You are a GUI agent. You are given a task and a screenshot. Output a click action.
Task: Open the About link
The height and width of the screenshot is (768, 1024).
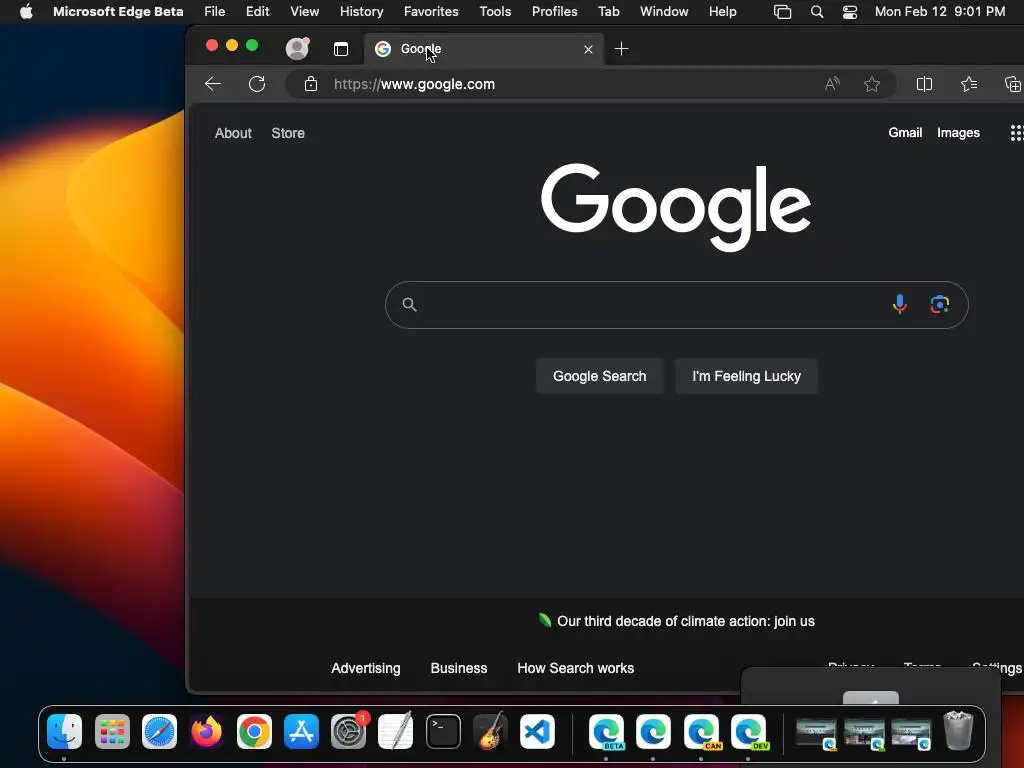pyautogui.click(x=233, y=133)
